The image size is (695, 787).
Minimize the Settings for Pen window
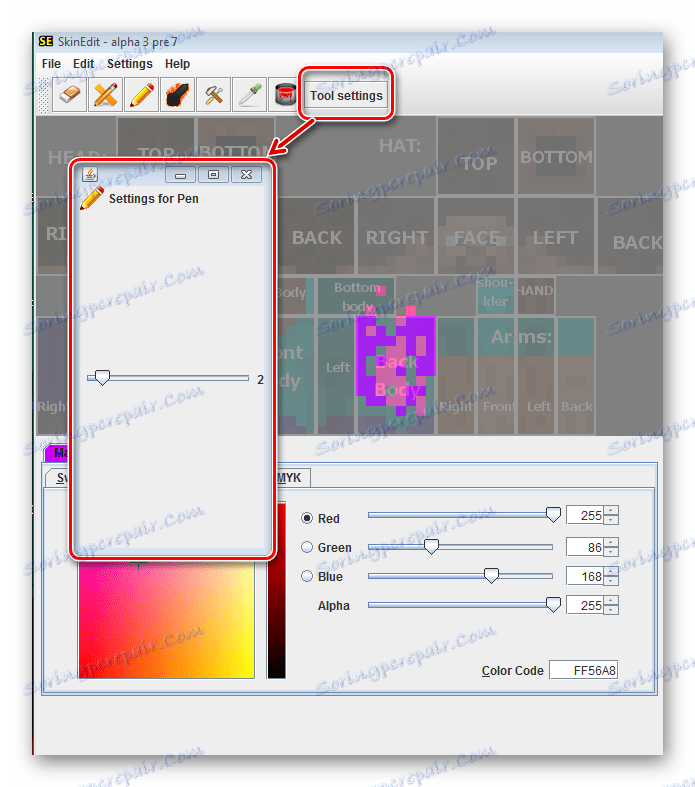point(181,175)
